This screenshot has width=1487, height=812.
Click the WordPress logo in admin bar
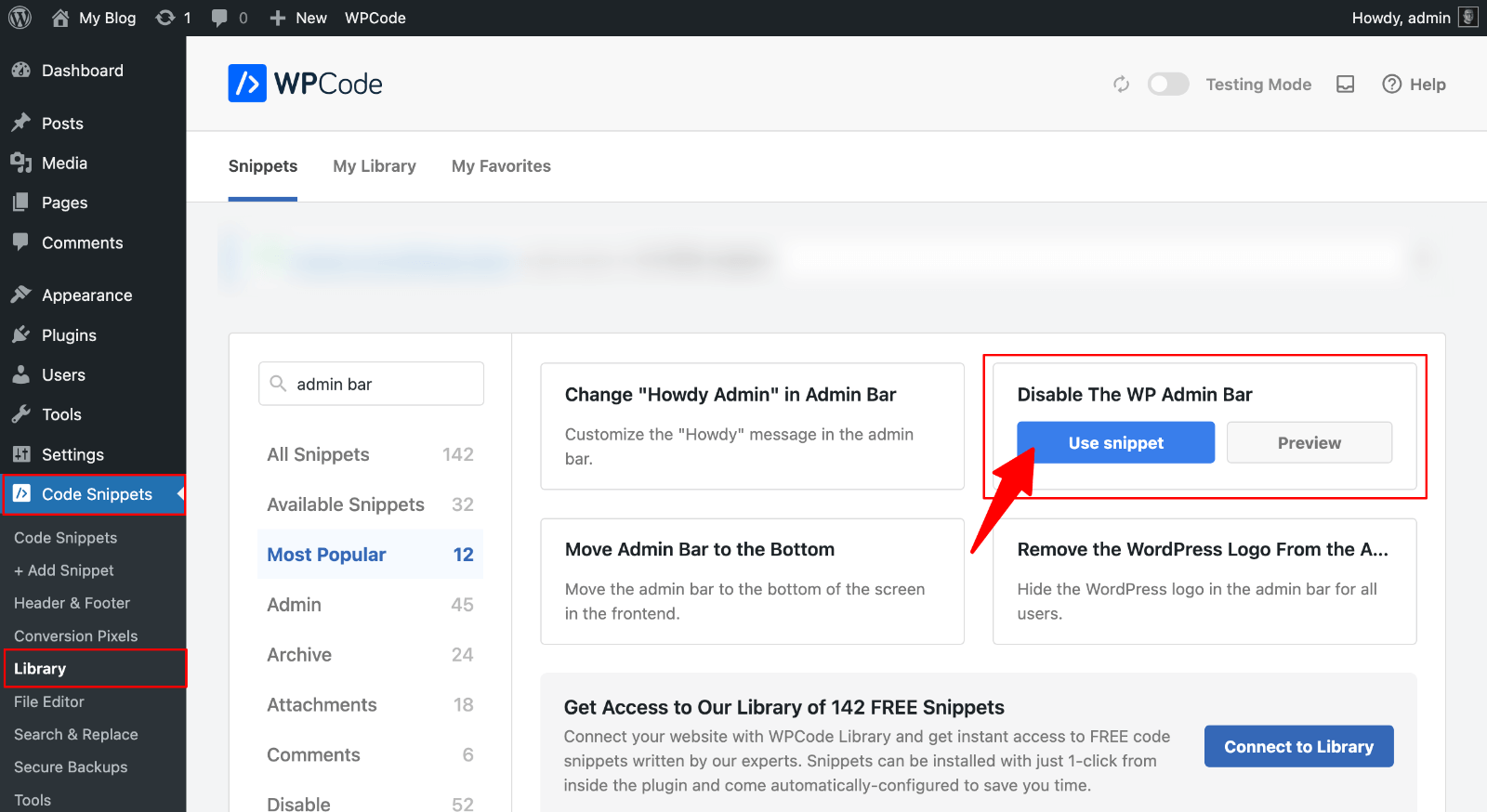20,18
